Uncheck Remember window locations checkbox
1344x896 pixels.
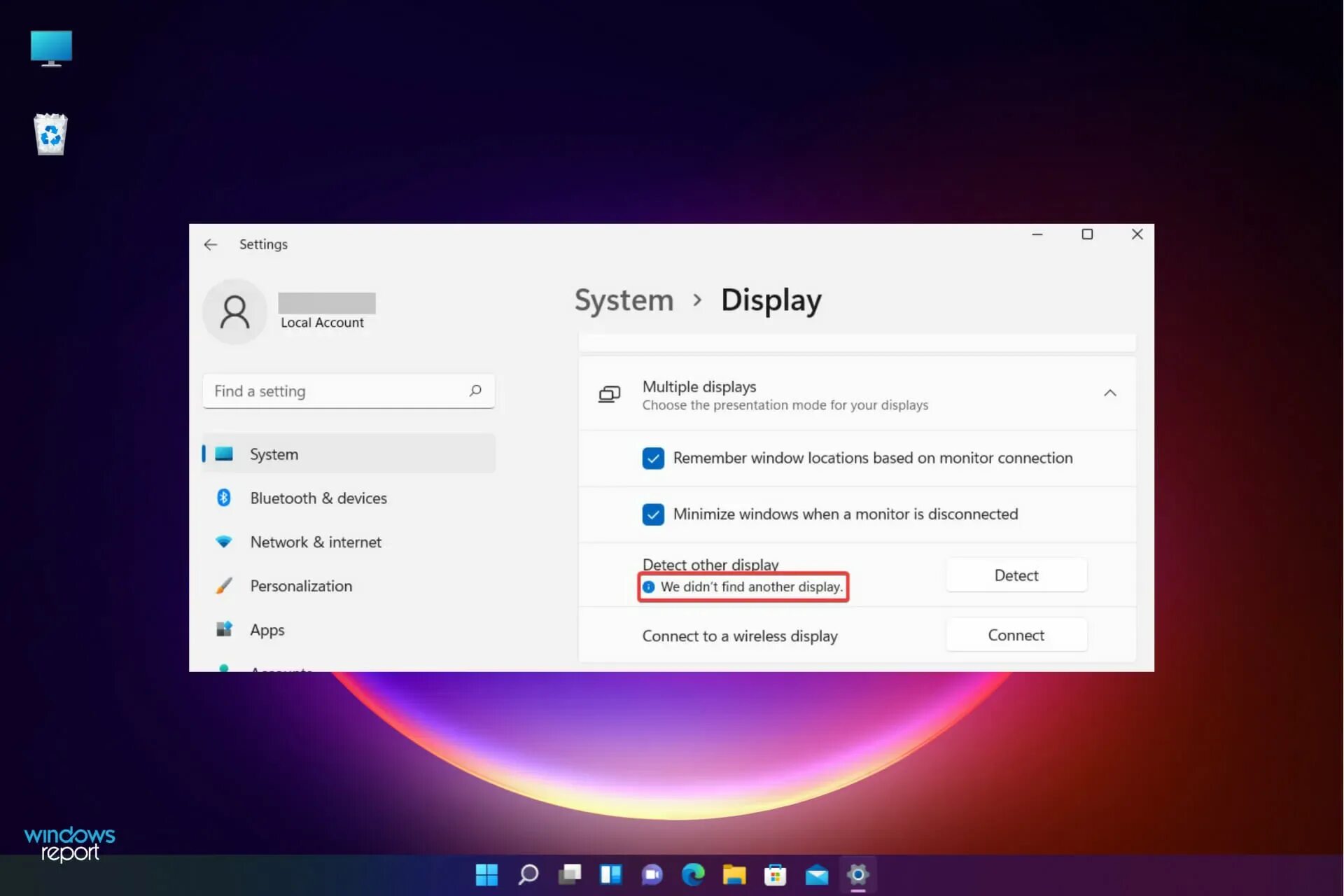(x=652, y=458)
